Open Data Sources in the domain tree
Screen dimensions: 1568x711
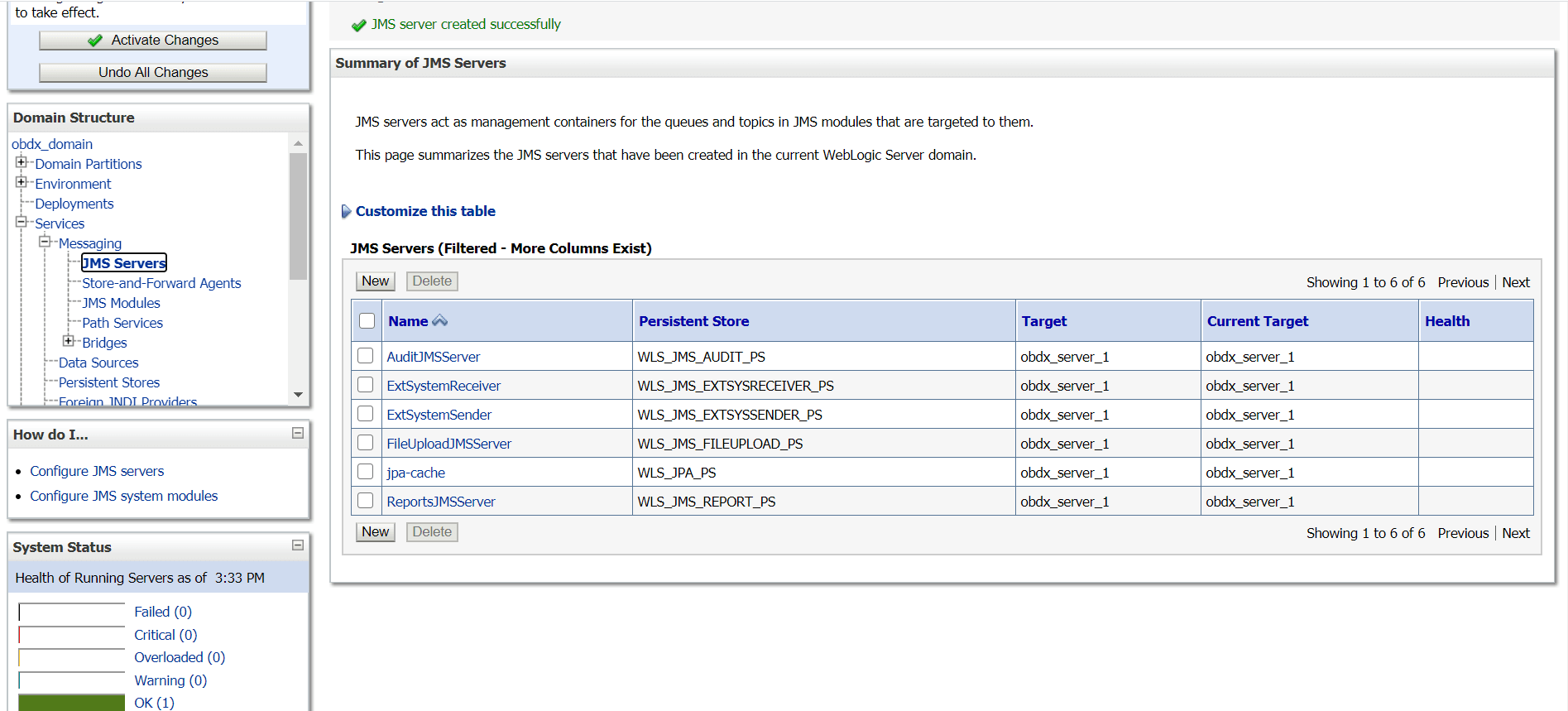(98, 363)
